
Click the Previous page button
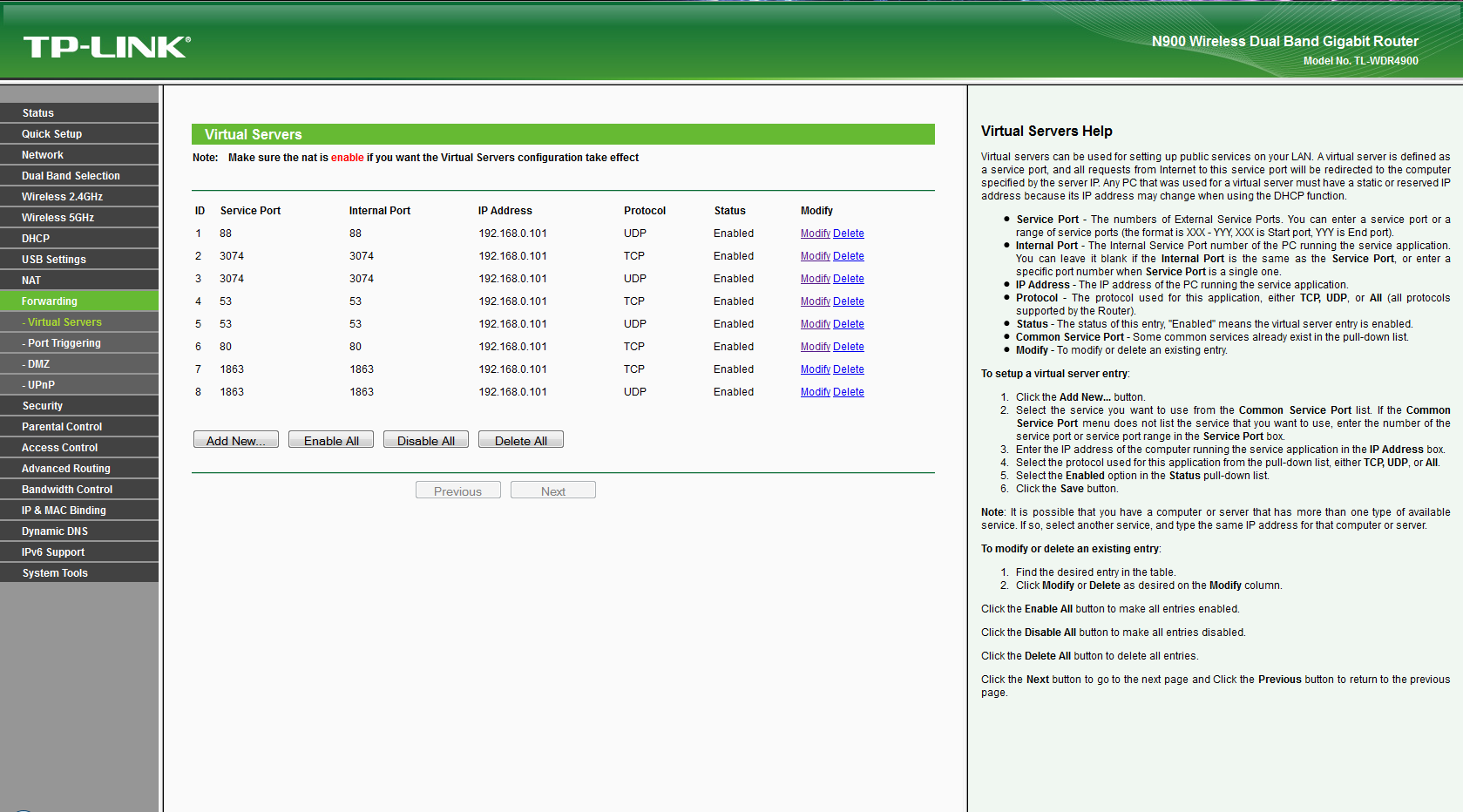(x=458, y=491)
